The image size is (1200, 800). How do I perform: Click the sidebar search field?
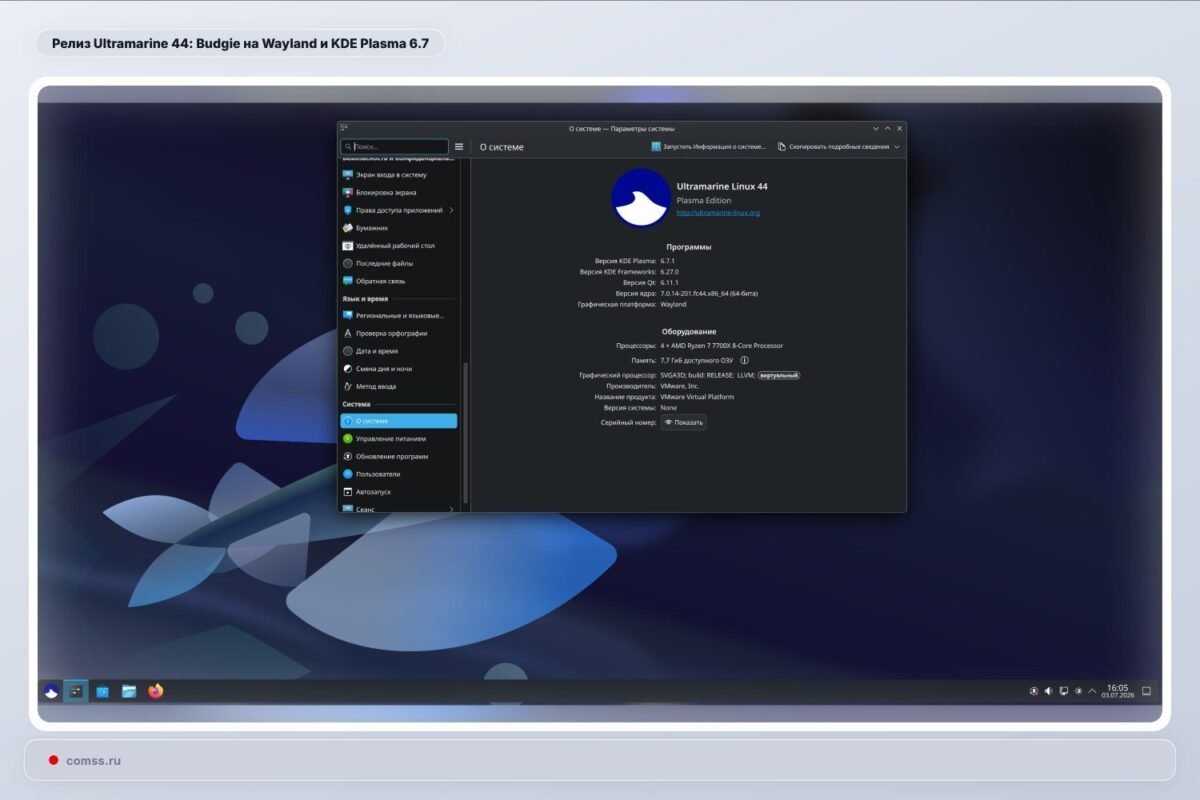(x=395, y=146)
